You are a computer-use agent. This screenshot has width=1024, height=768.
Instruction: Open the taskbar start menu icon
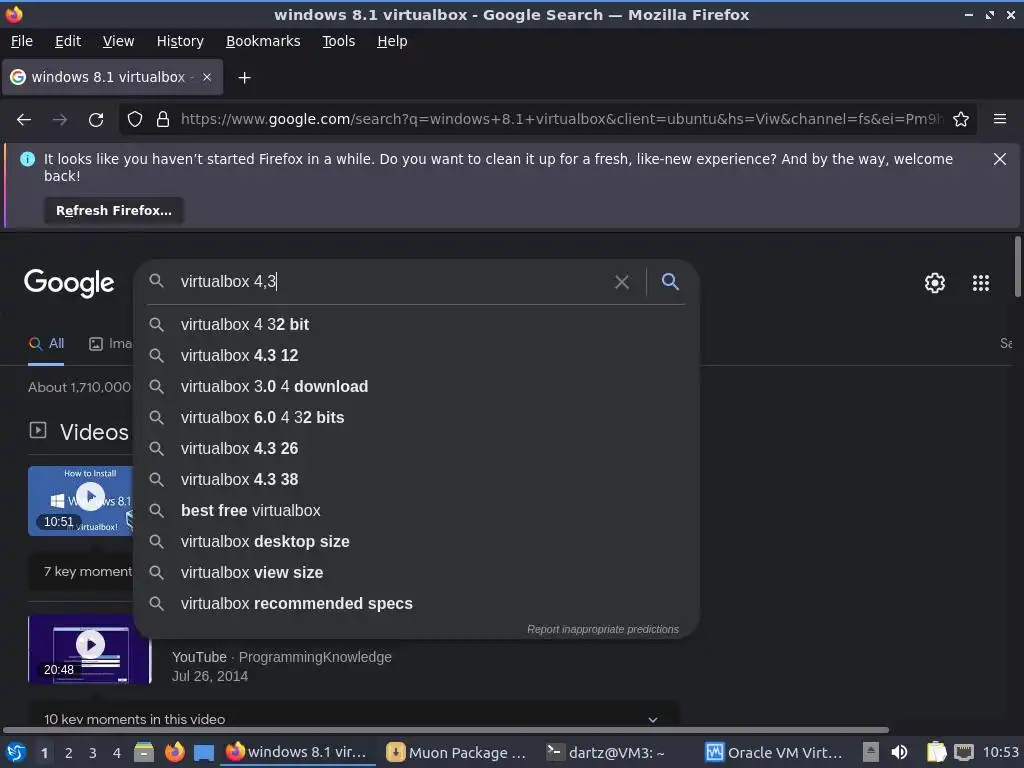pos(16,753)
